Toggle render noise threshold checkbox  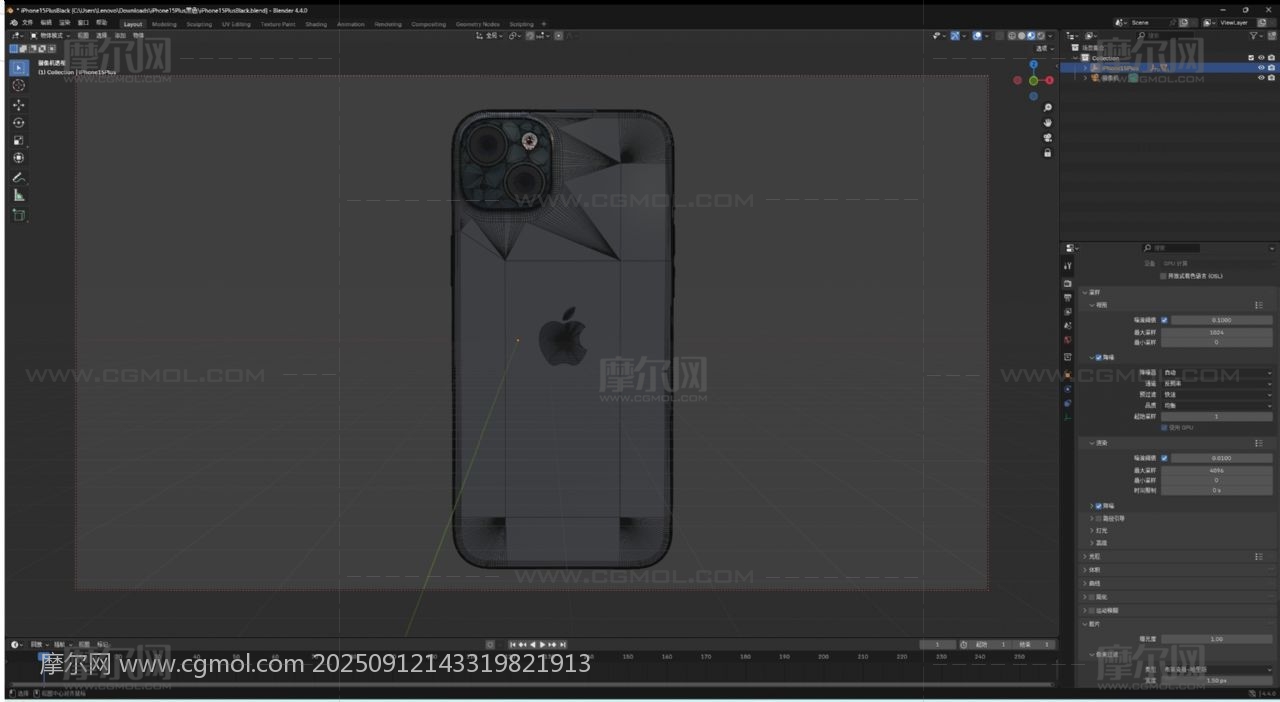[1164, 458]
